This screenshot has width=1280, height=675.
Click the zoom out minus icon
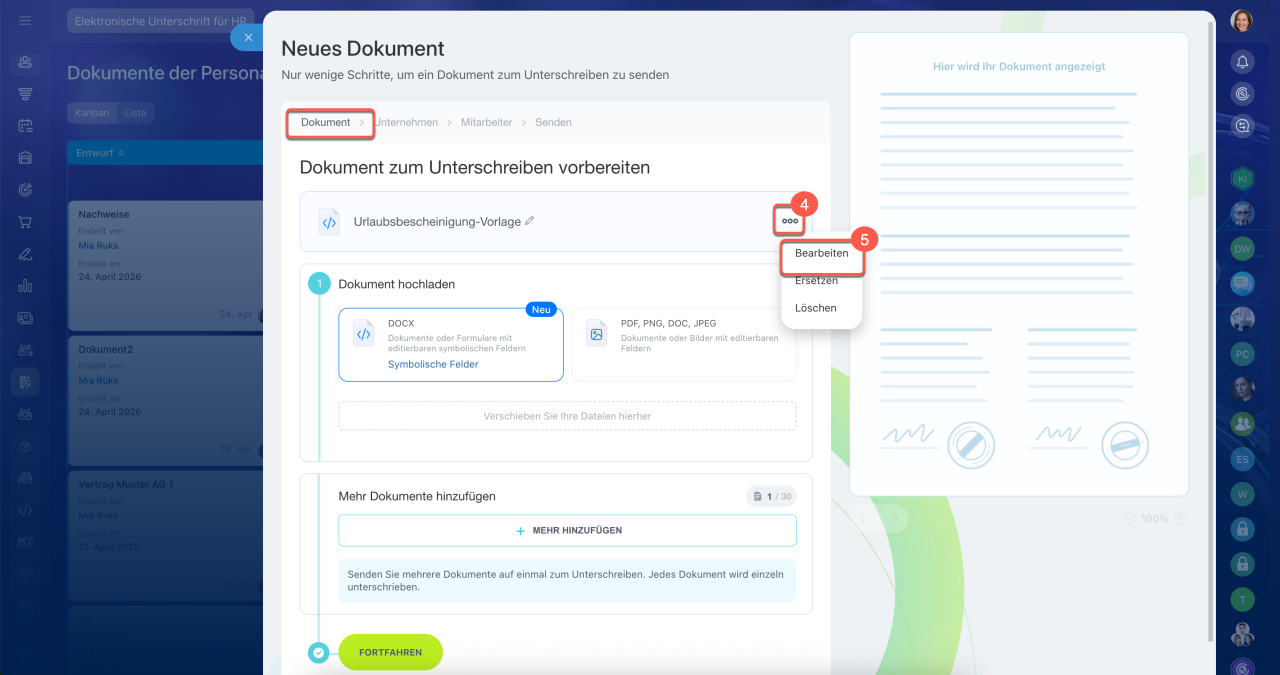coord(1129,519)
